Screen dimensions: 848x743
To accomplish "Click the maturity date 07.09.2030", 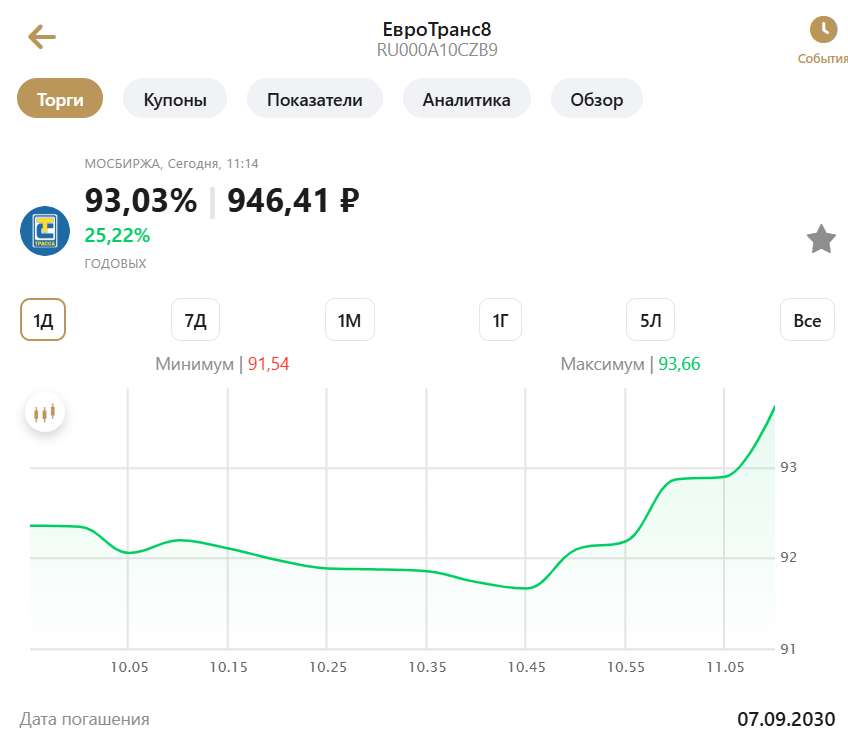I will (786, 719).
